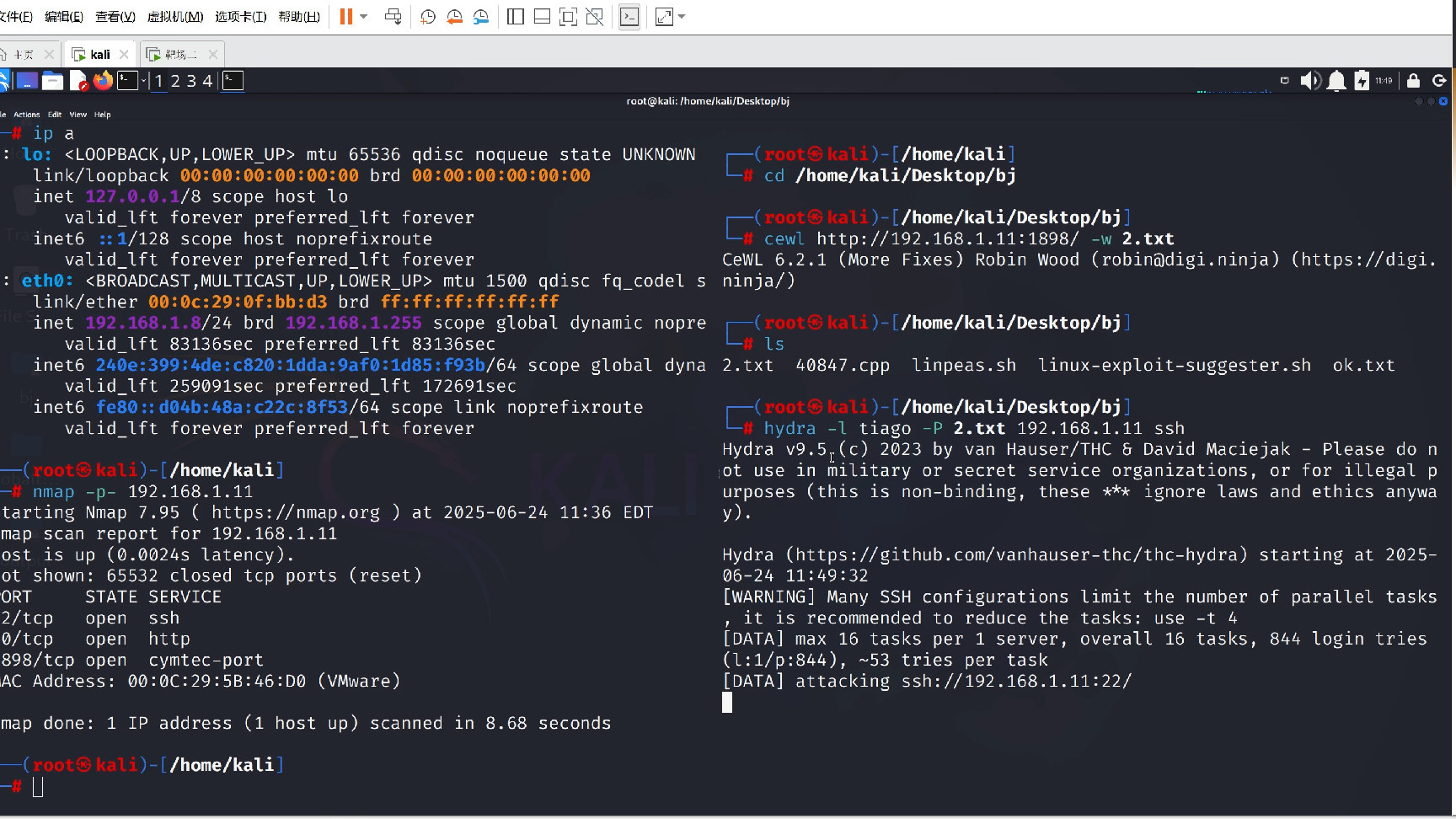Open the 编辑(E) menu
The height and width of the screenshot is (819, 1456).
pyautogui.click(x=64, y=17)
